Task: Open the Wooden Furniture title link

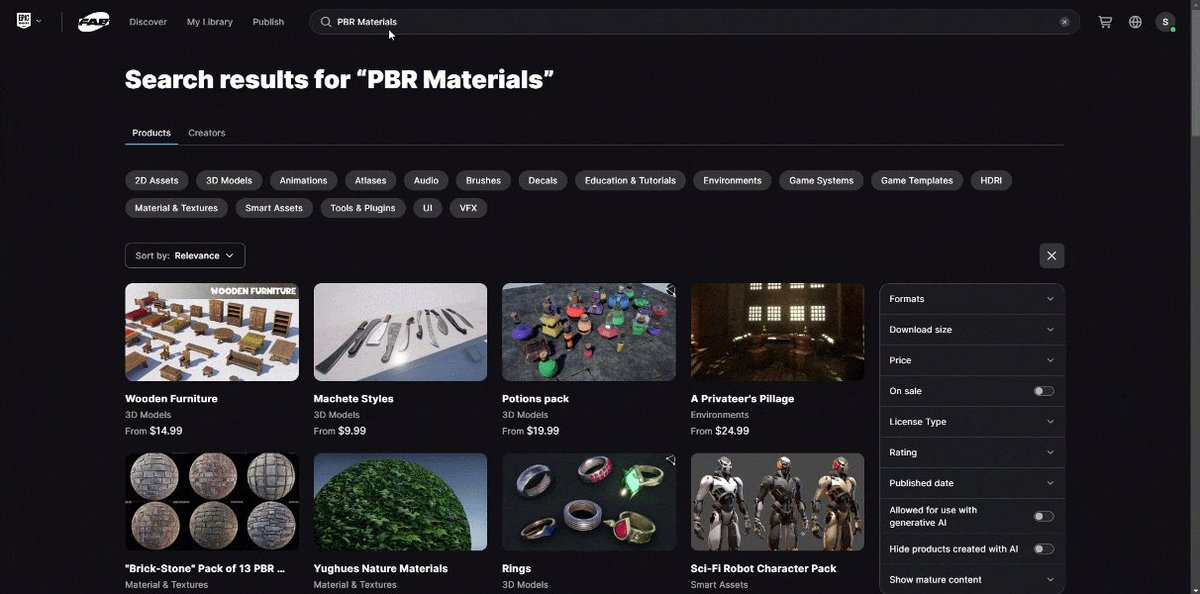Action: [171, 399]
